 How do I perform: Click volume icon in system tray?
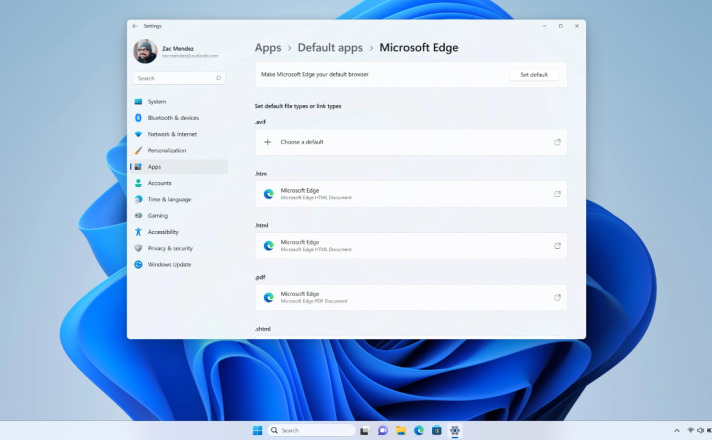[700, 430]
